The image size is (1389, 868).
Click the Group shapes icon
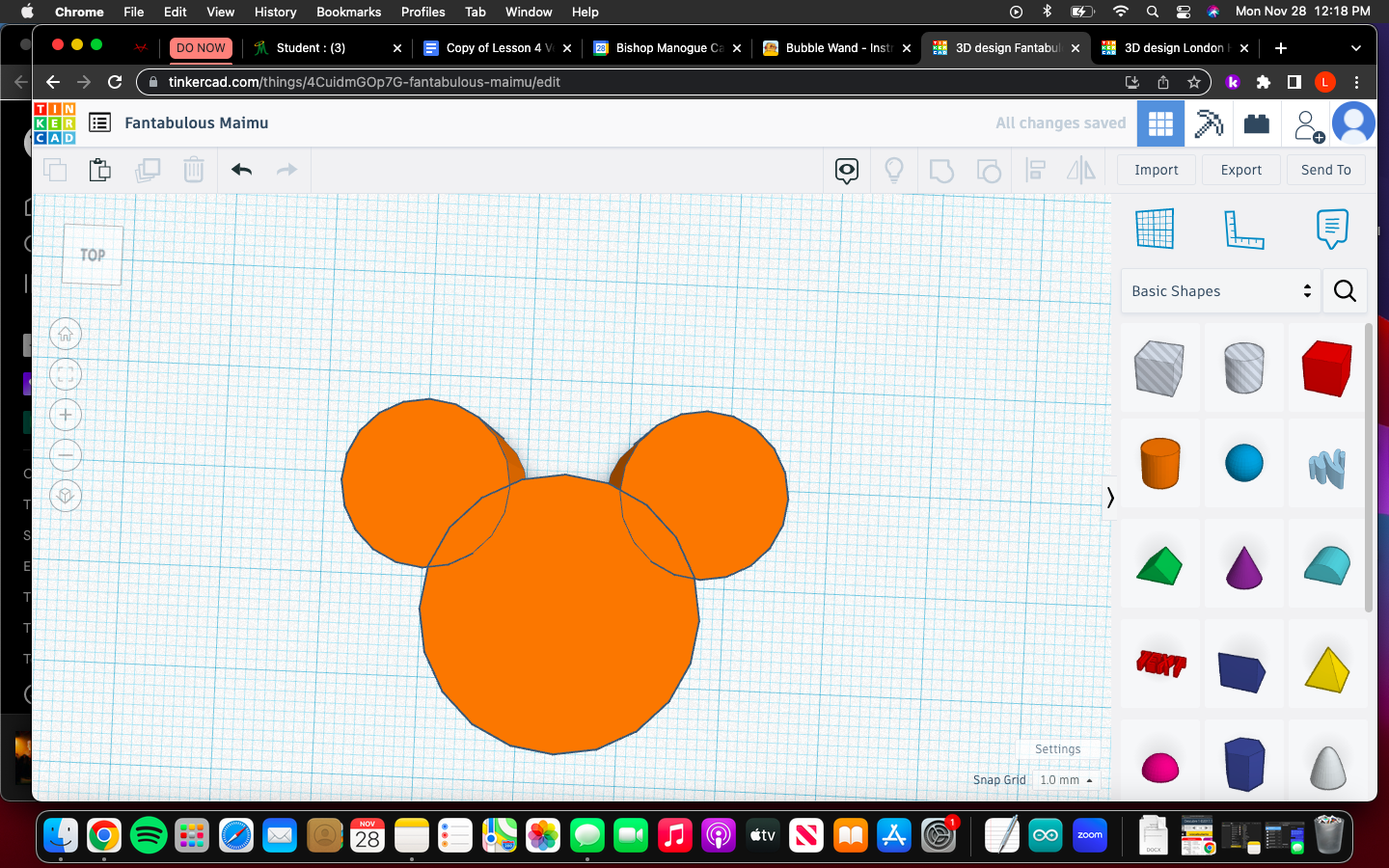pos(941,171)
